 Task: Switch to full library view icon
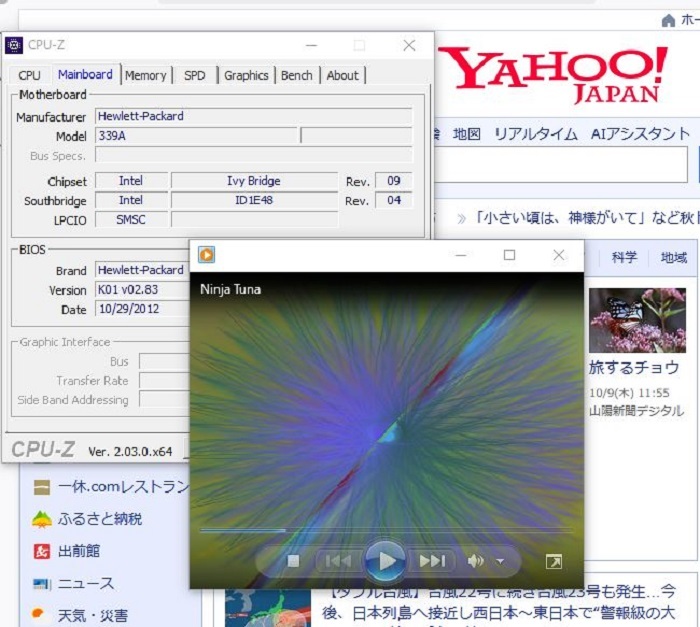(x=553, y=562)
